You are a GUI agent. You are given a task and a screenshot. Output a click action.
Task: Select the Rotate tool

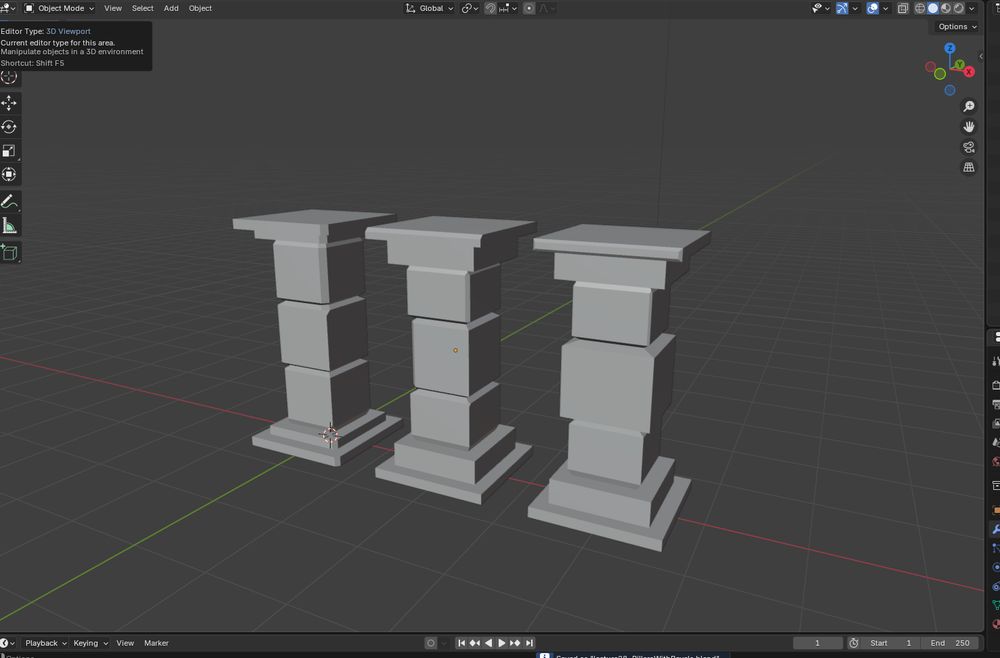(9, 128)
